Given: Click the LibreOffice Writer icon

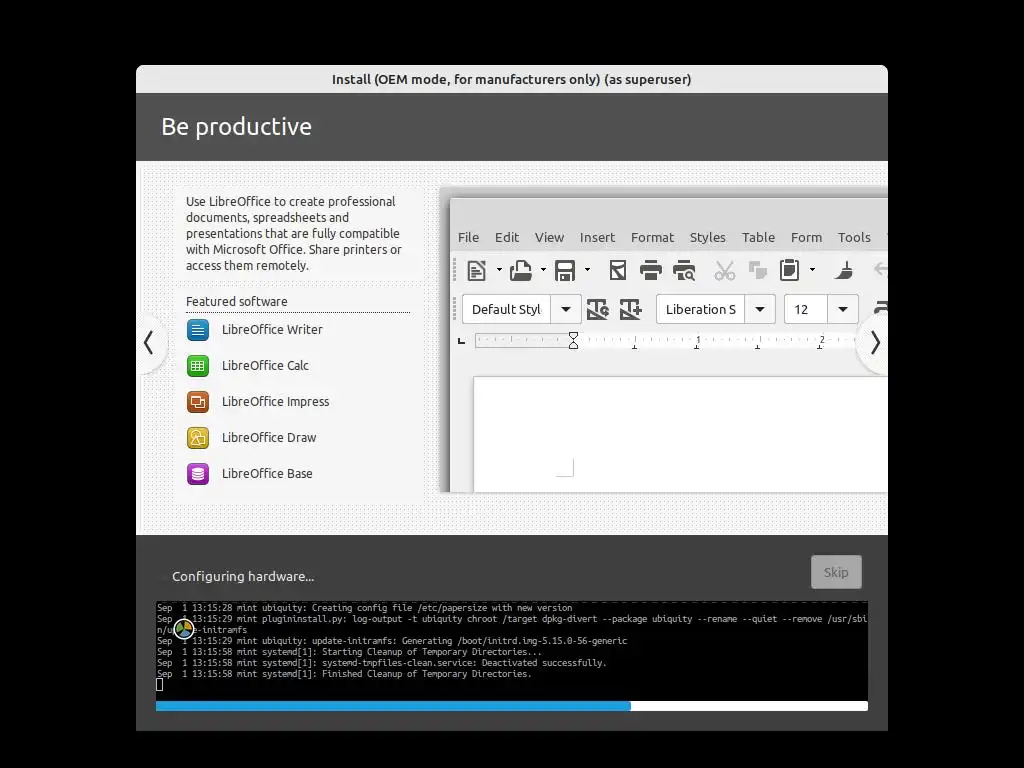Looking at the screenshot, I should [198, 330].
